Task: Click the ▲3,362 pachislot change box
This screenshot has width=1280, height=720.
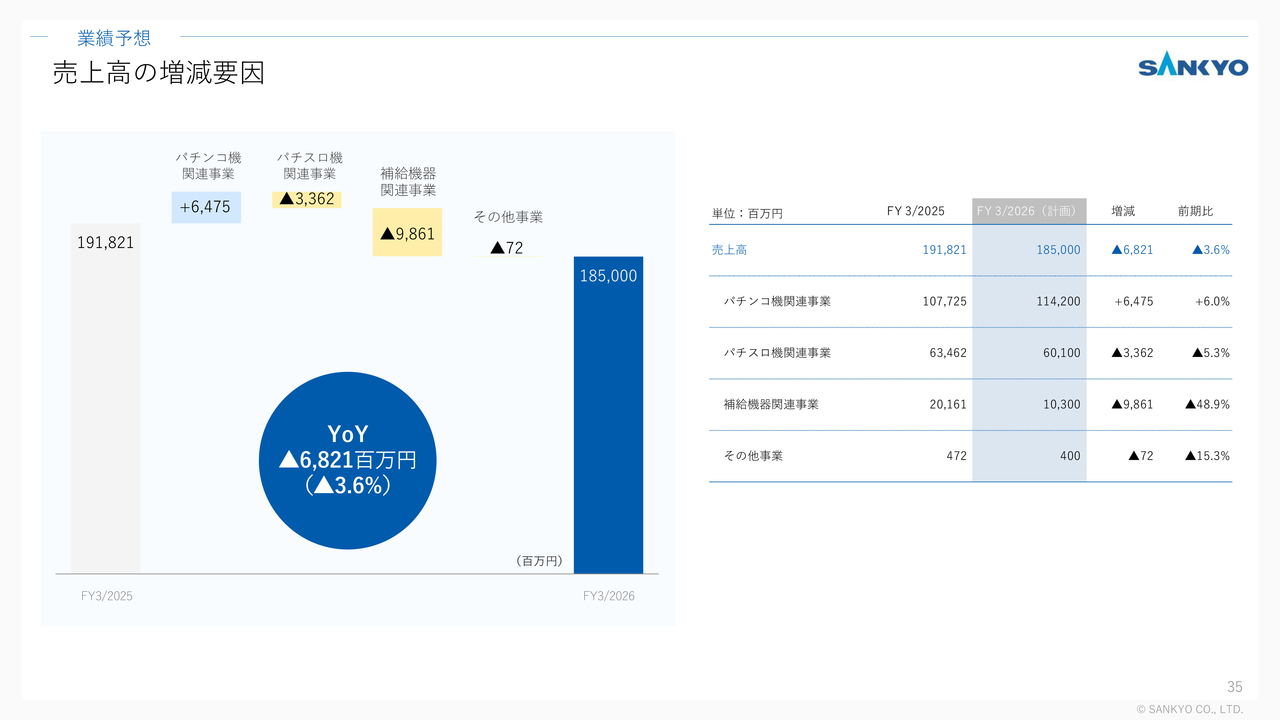Action: (307, 199)
